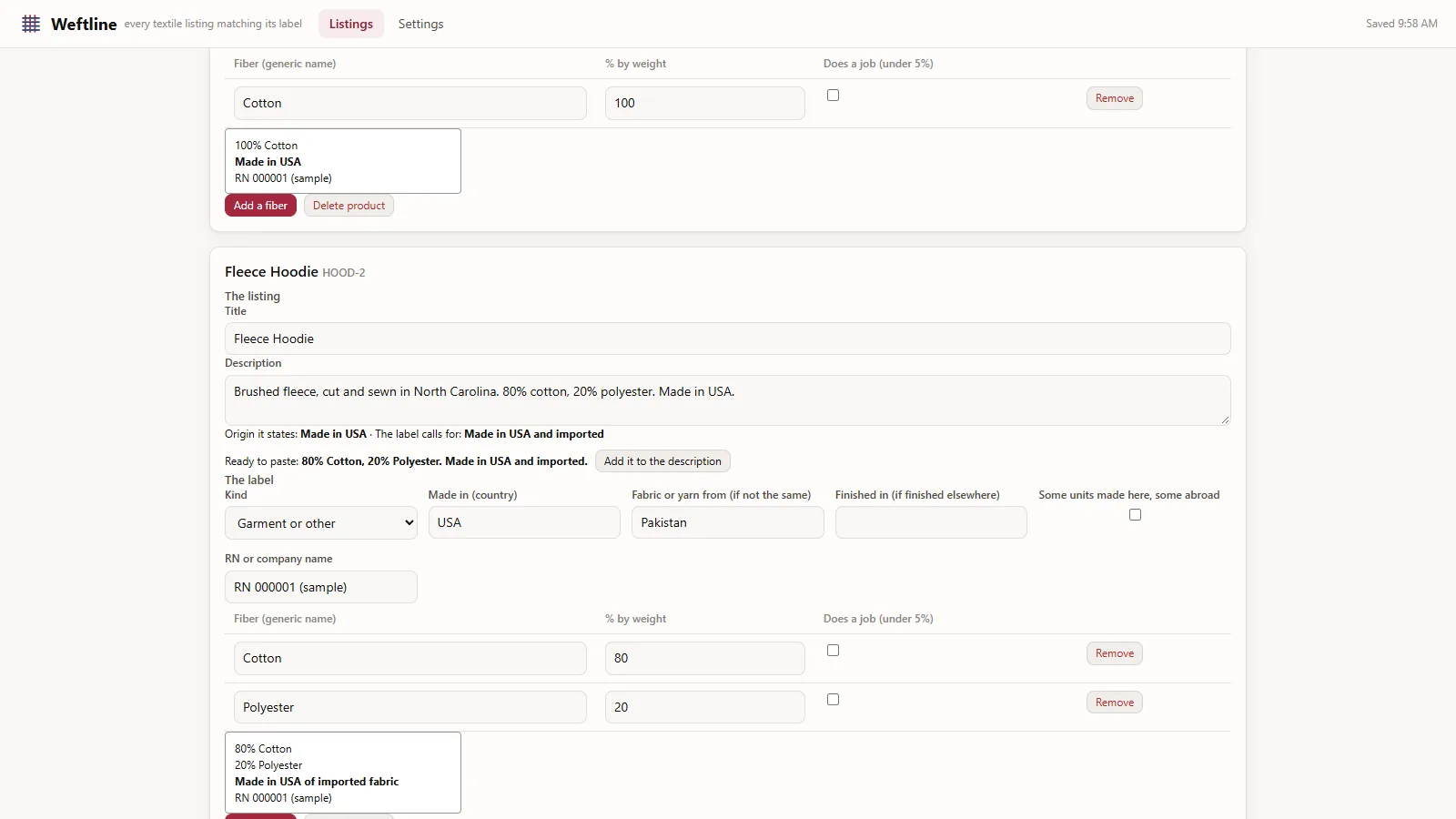The width and height of the screenshot is (1456, 819).
Task: Toggle 'Does a job' checkbox for Polyester row
Action: click(x=833, y=700)
